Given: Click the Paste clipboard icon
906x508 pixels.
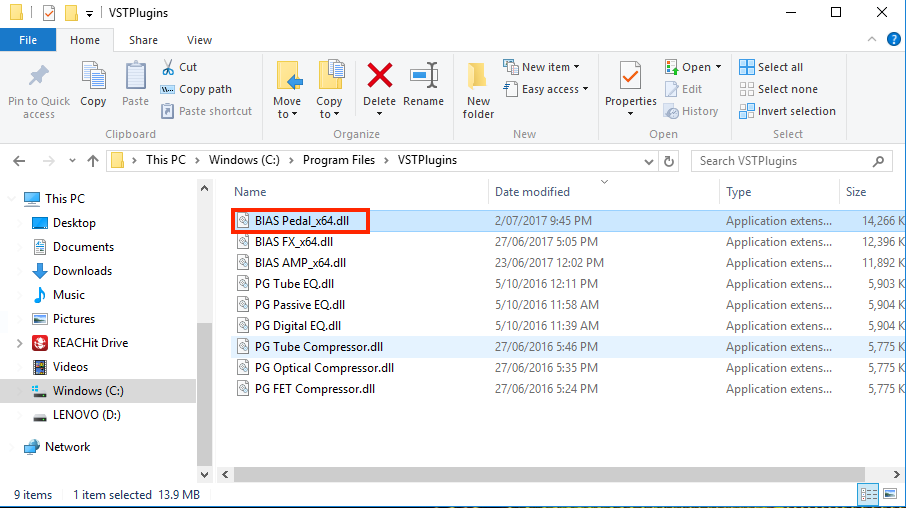Looking at the screenshot, I should click(135, 76).
